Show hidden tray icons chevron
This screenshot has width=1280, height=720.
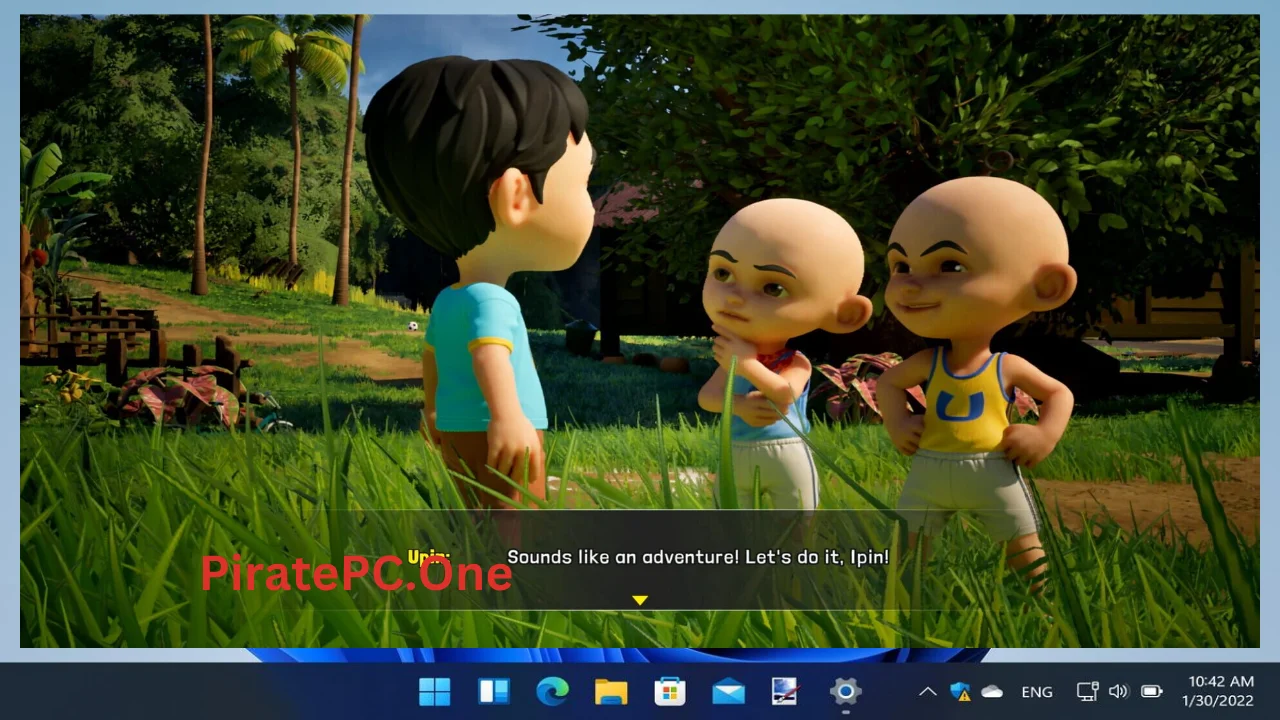(927, 691)
